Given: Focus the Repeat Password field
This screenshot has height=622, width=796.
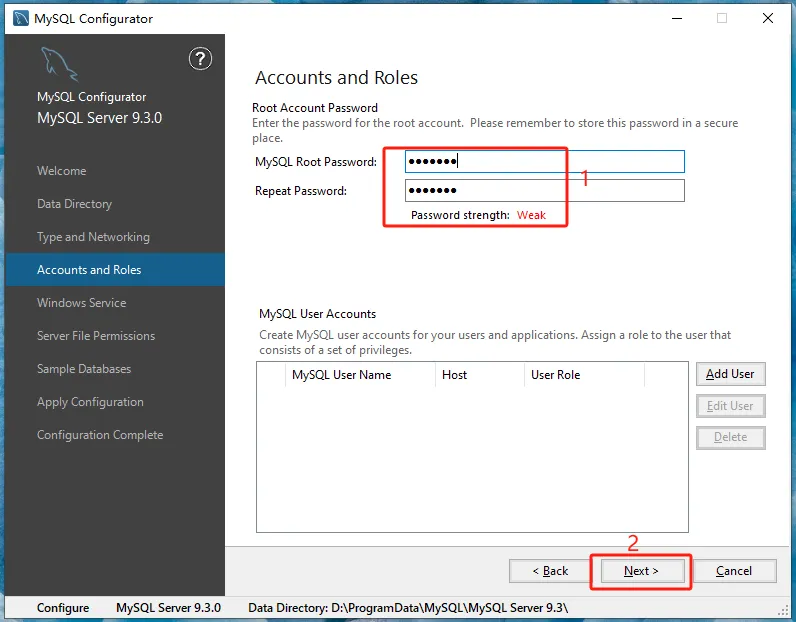Looking at the screenshot, I should [545, 190].
